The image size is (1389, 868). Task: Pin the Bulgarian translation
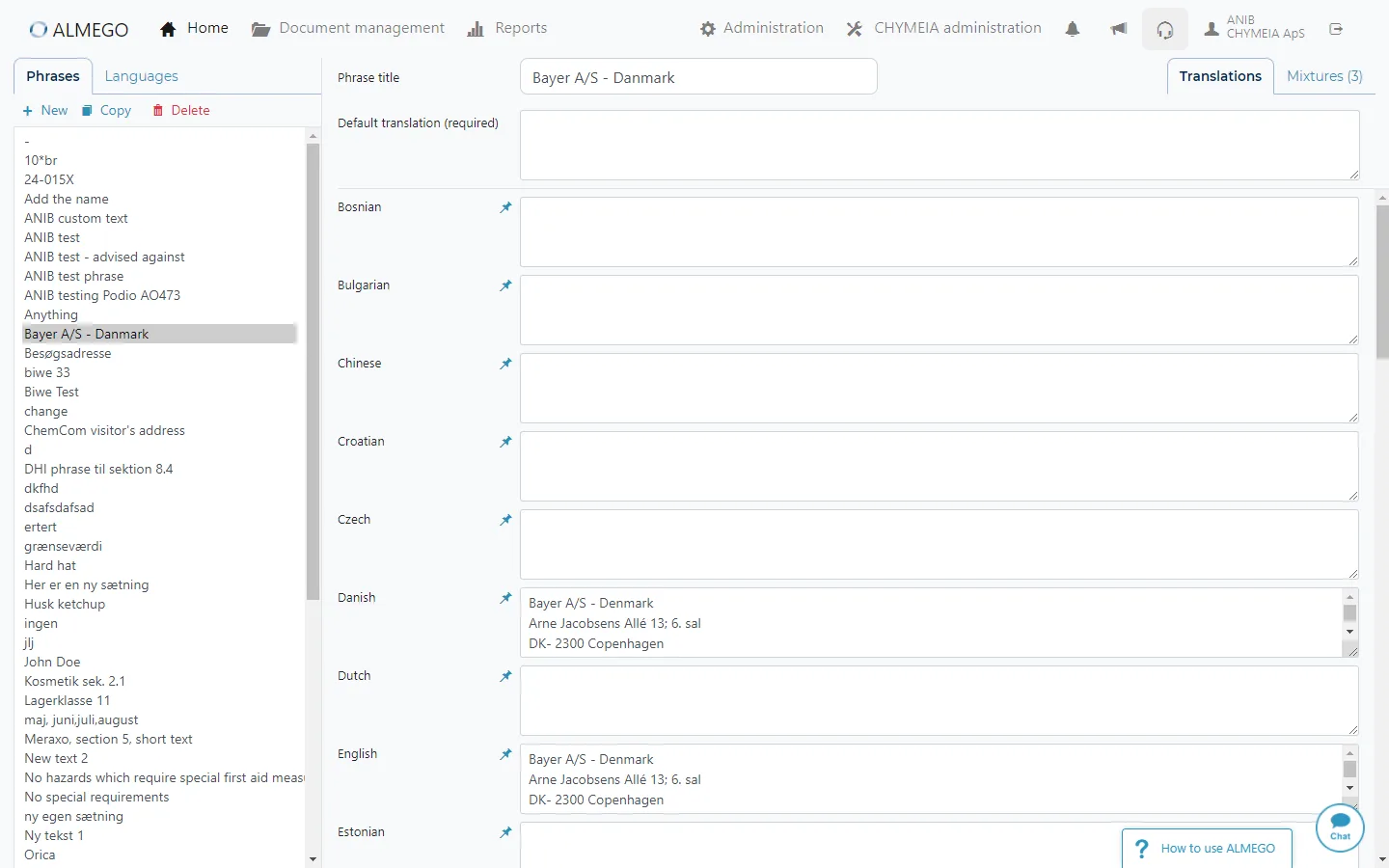click(x=505, y=285)
